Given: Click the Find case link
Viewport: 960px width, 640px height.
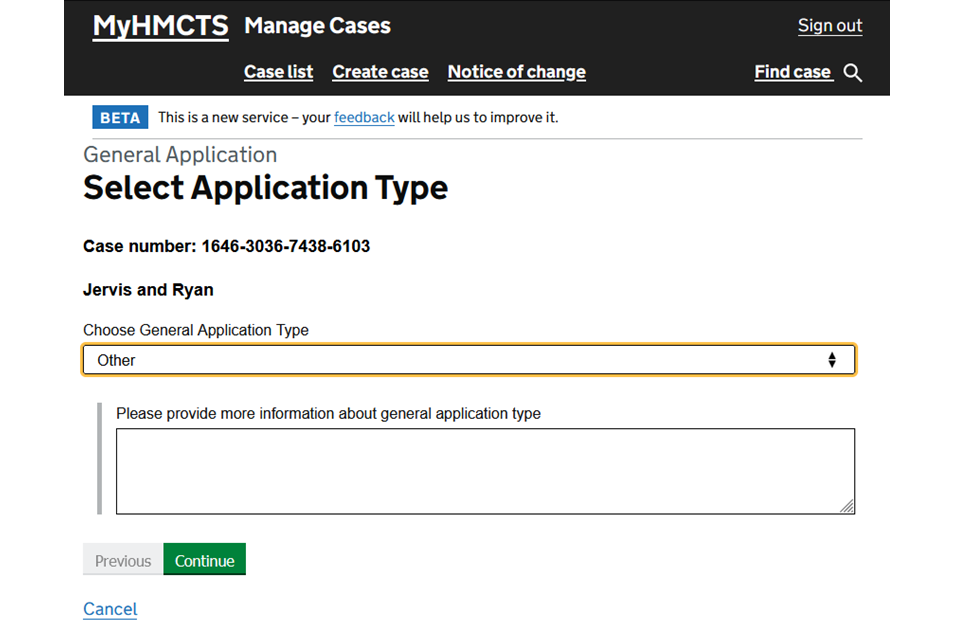Looking at the screenshot, I should 793,72.
